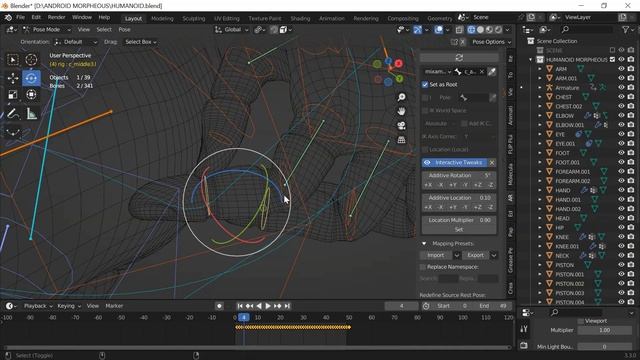Screen dimensions: 640x360
Task: Switch to the Modeling workspace tab
Action: pos(162,18)
